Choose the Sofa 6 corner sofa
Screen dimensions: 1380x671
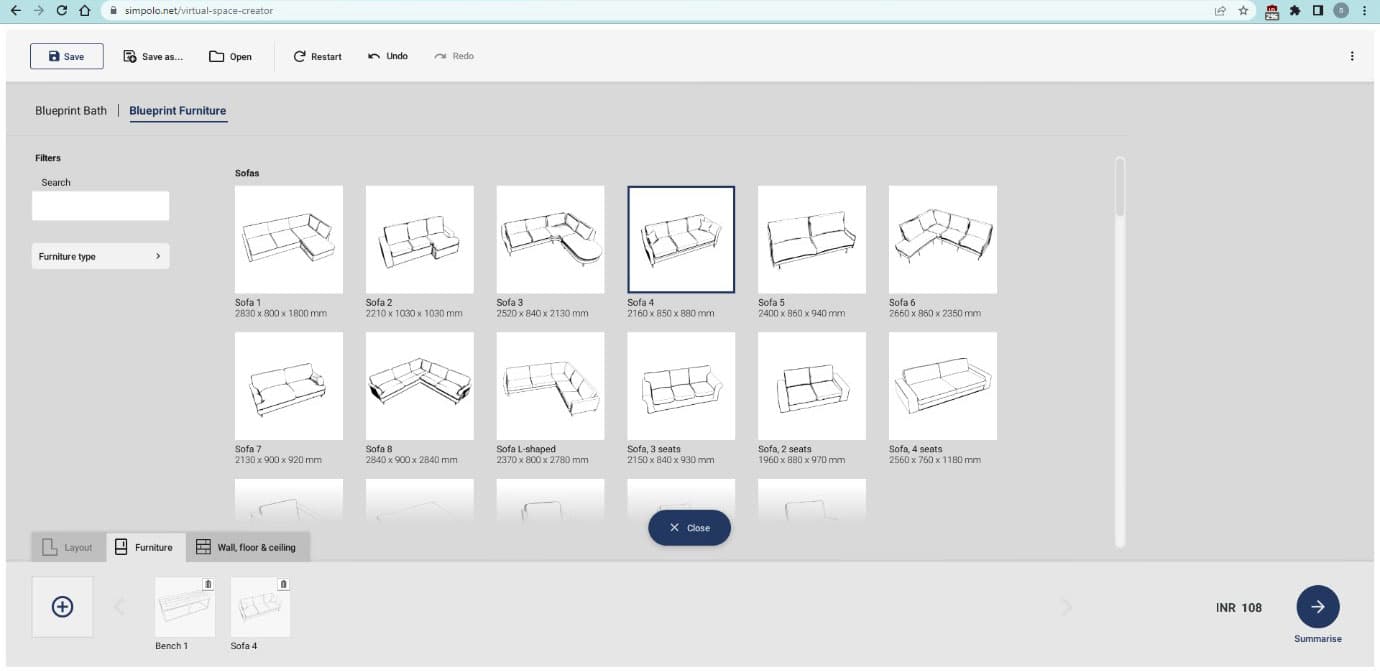pos(943,239)
